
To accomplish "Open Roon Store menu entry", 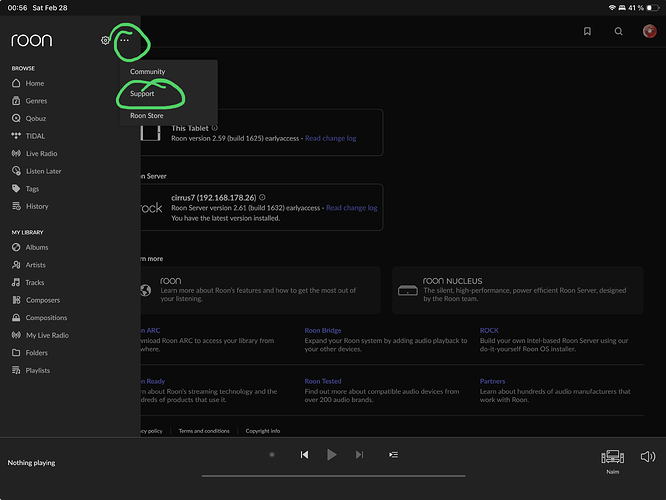I will 147,116.
